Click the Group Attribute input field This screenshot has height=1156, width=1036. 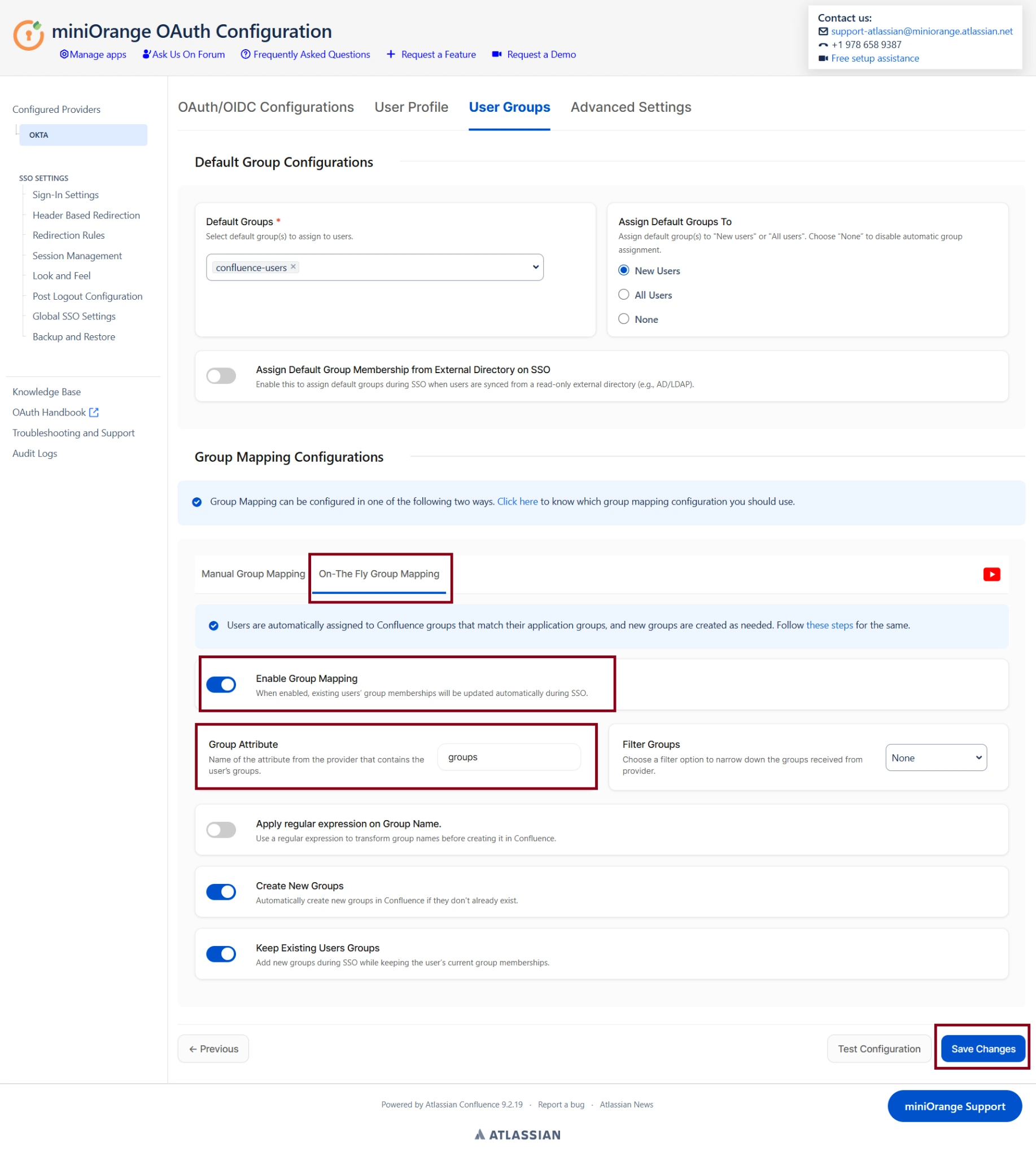click(509, 757)
